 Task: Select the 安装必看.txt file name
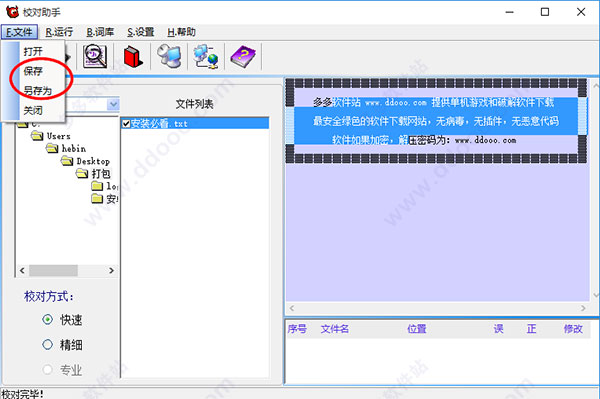[x=159, y=124]
